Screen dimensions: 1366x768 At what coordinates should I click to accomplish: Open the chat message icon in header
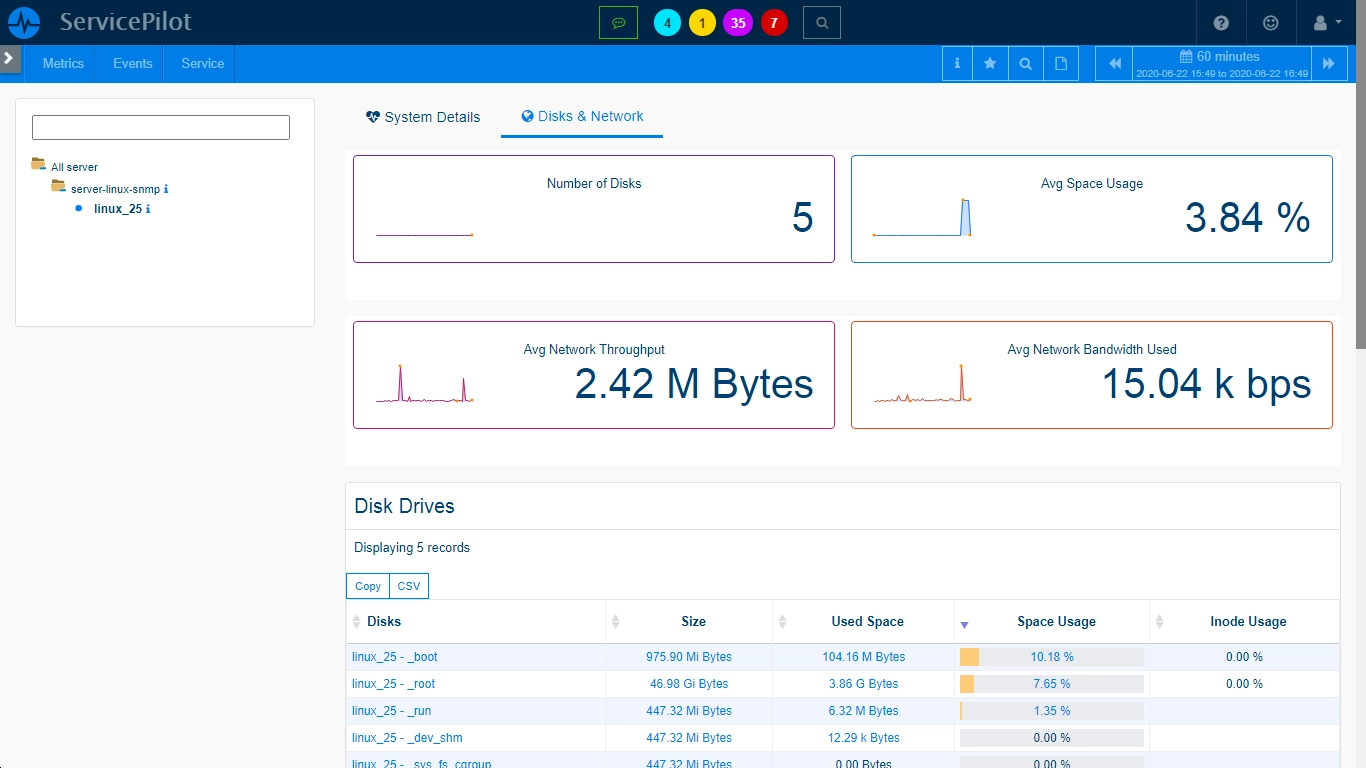pyautogui.click(x=618, y=22)
